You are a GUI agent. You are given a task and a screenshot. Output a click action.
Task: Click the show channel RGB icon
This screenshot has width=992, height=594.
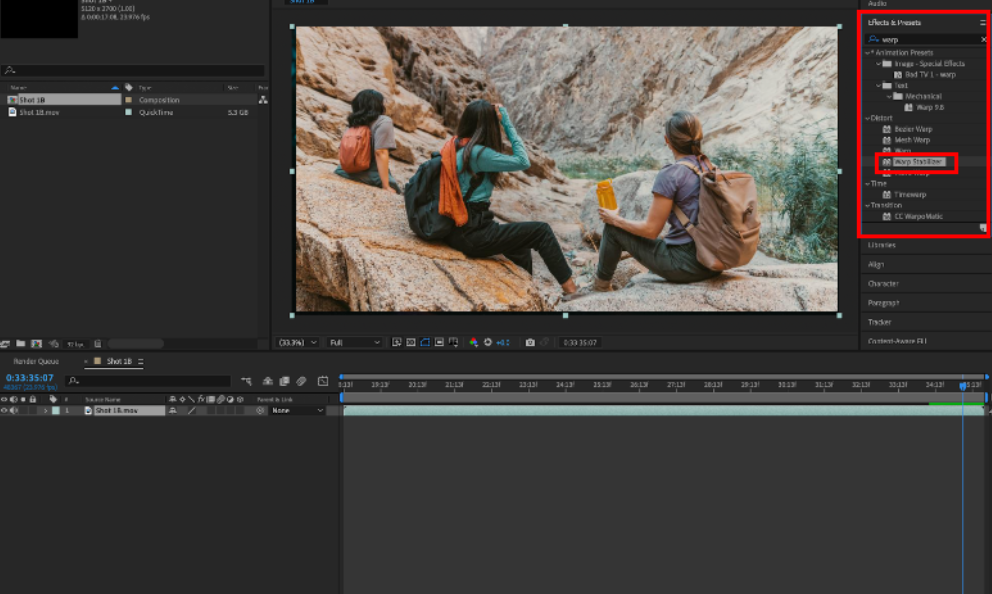[474, 342]
